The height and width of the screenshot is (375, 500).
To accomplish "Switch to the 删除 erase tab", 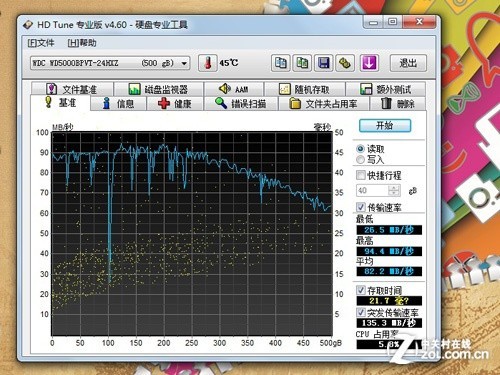I will click(x=398, y=104).
